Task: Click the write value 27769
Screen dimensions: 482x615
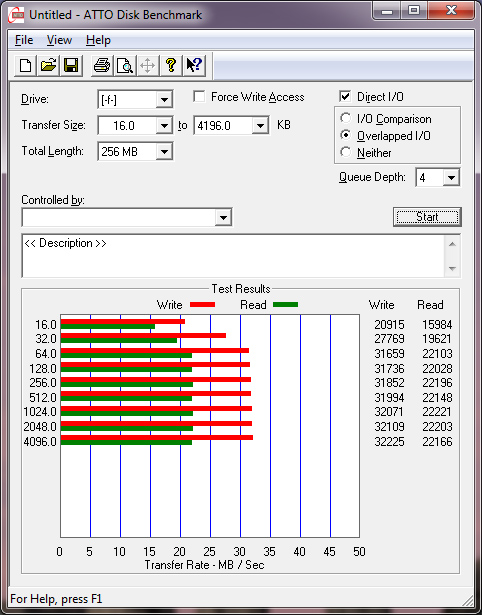Action: [389, 339]
